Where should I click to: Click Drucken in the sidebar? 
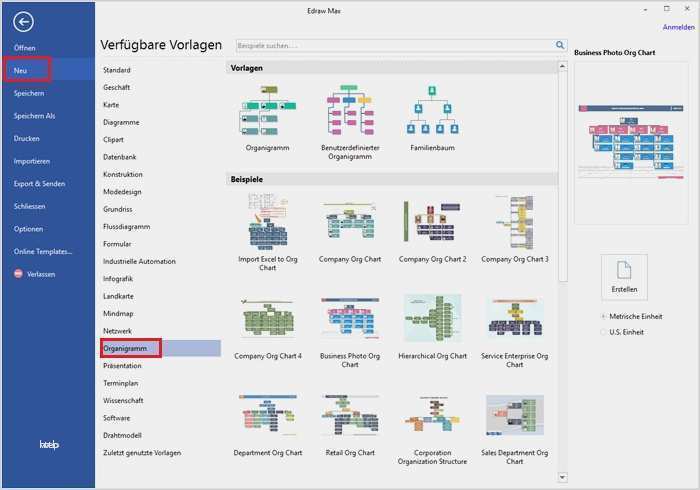pos(26,138)
